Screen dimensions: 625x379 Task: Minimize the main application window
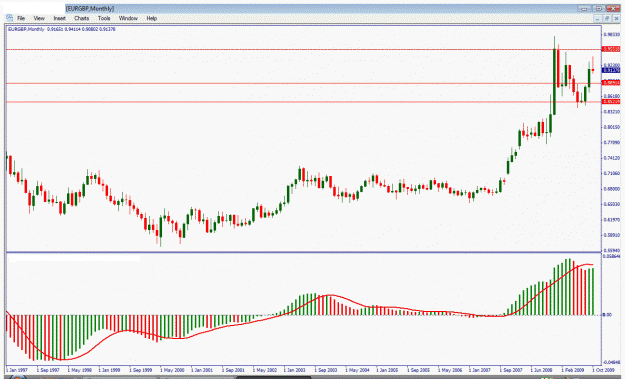pos(584,8)
